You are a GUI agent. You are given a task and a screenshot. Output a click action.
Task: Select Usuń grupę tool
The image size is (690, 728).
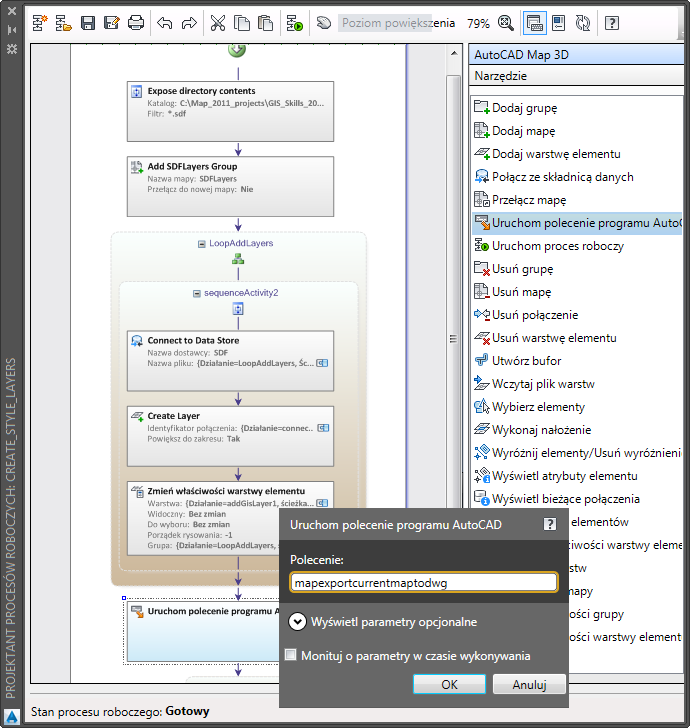point(578,269)
